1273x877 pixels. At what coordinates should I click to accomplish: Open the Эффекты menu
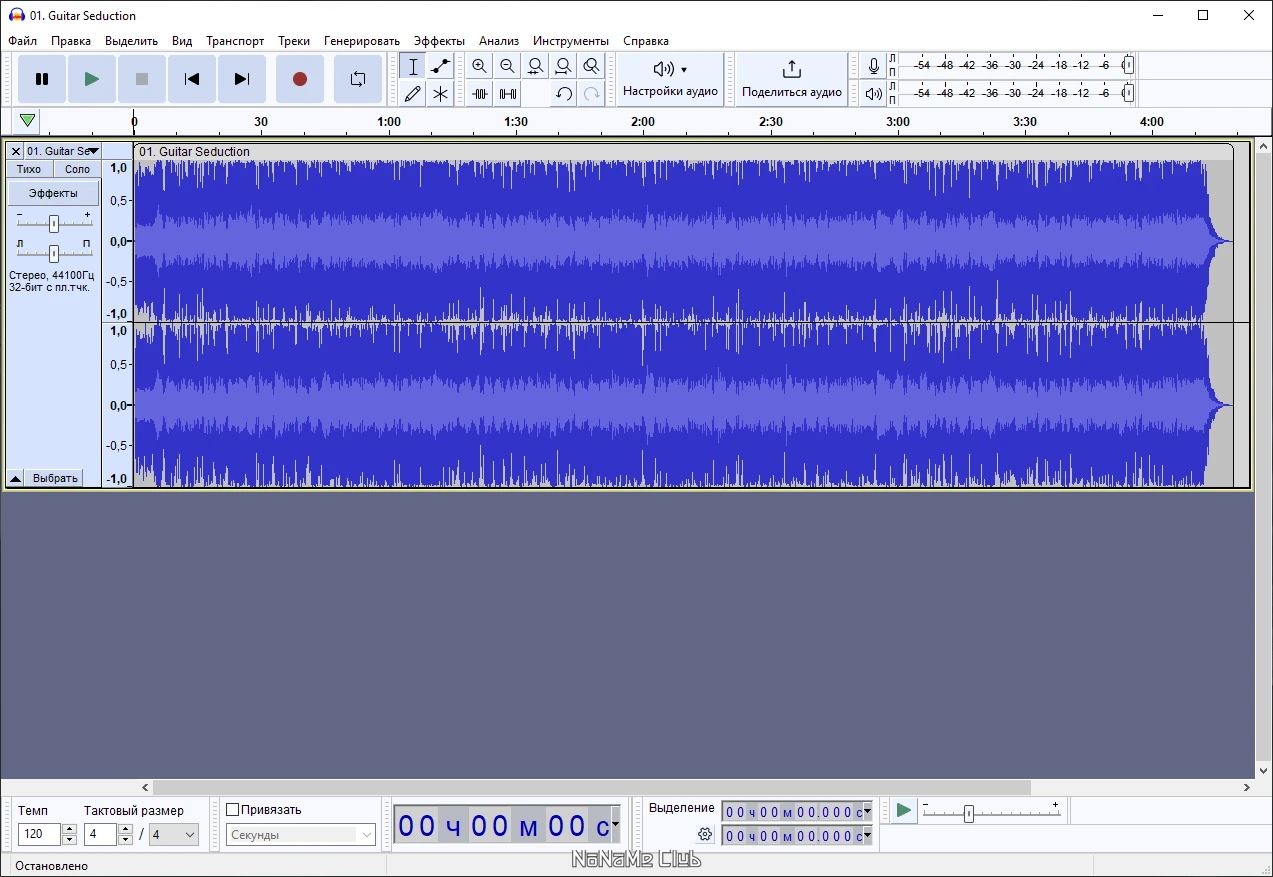click(x=439, y=41)
